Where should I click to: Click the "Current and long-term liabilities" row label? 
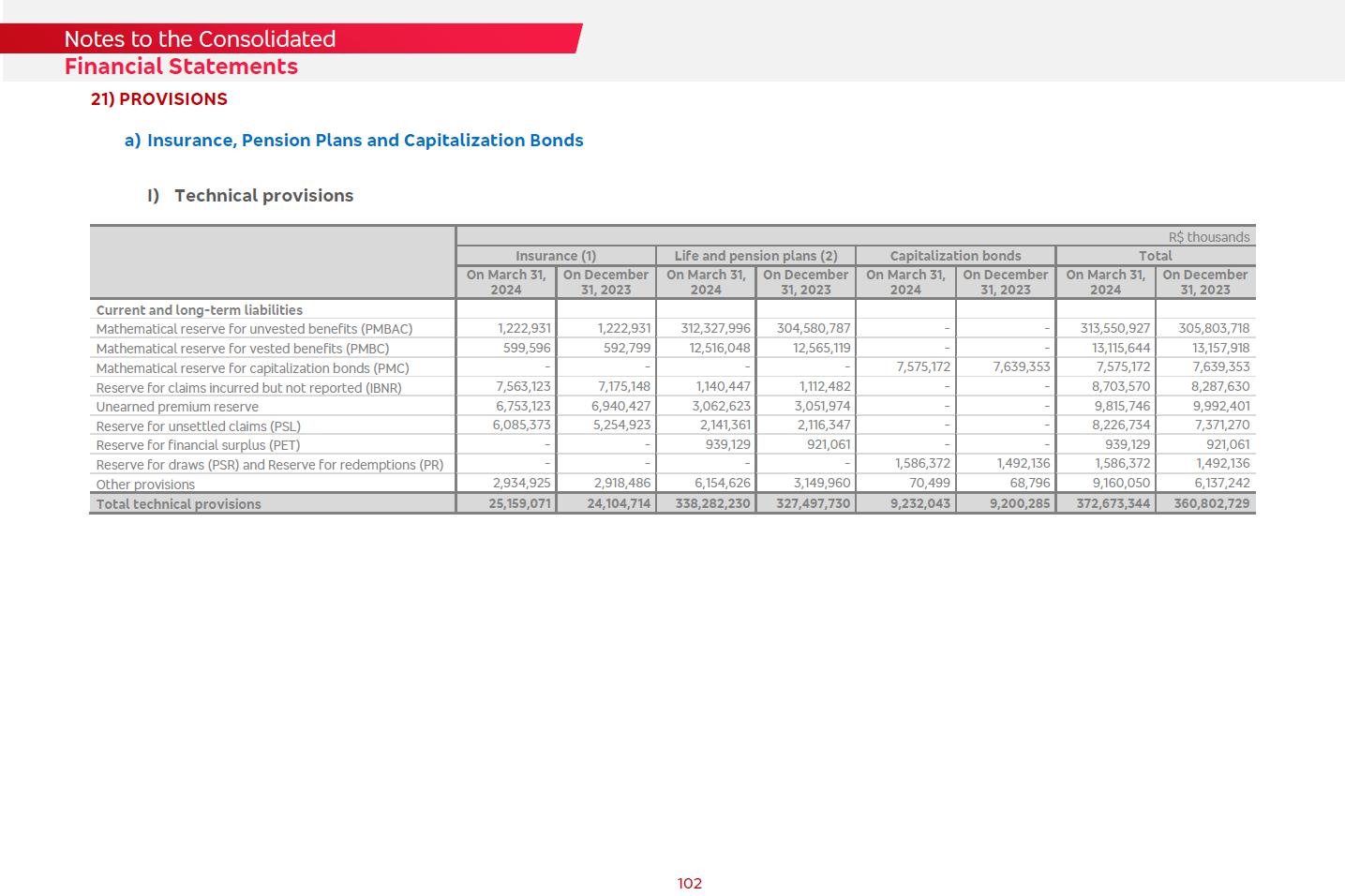(x=199, y=310)
